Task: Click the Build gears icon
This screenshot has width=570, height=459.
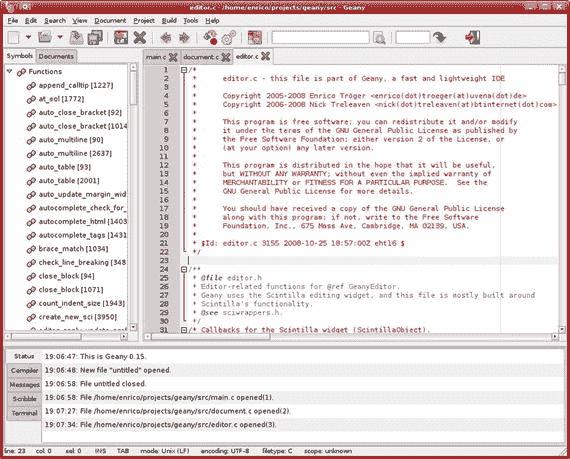Action: (x=229, y=37)
